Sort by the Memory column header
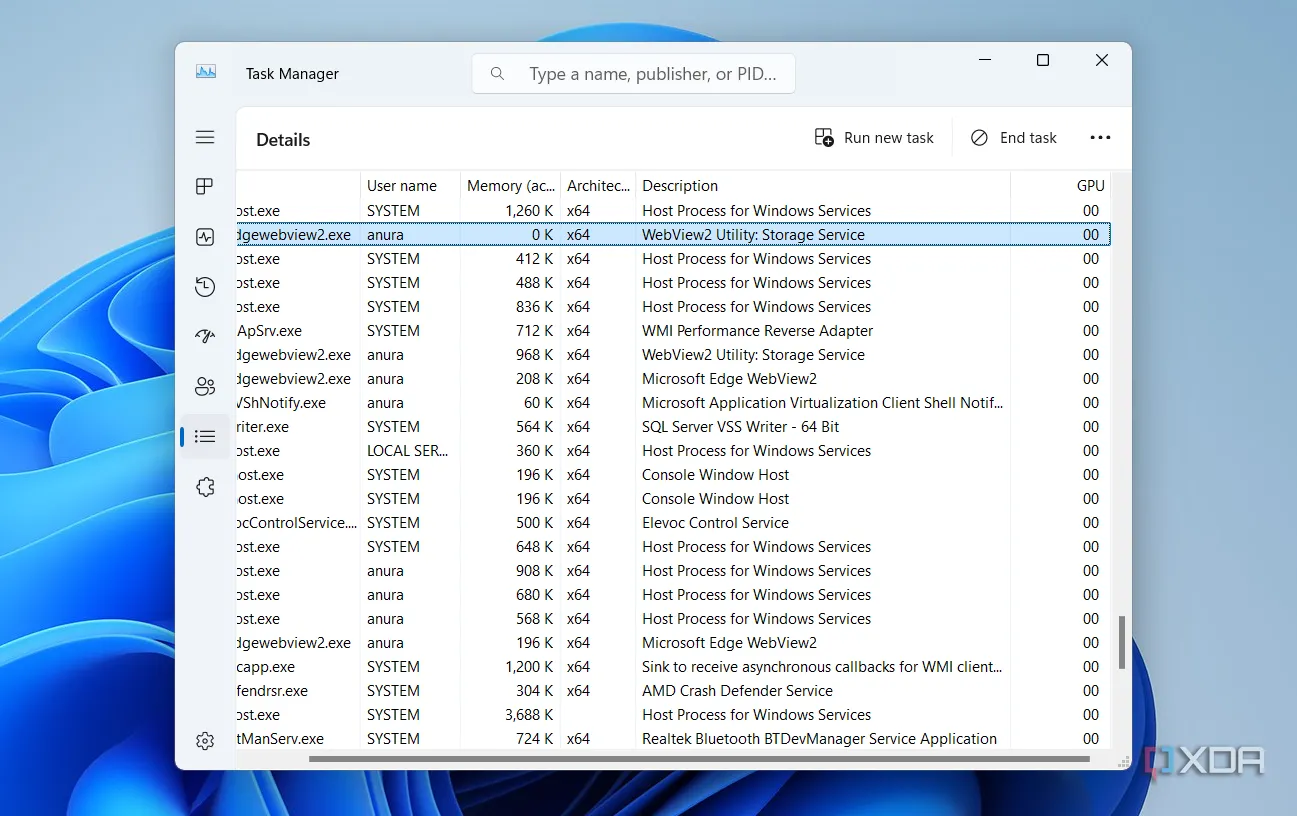 tap(510, 186)
